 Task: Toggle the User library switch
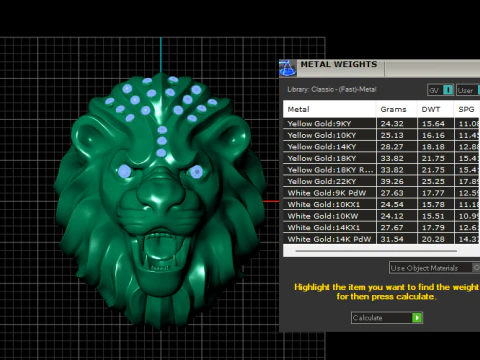click(x=479, y=90)
